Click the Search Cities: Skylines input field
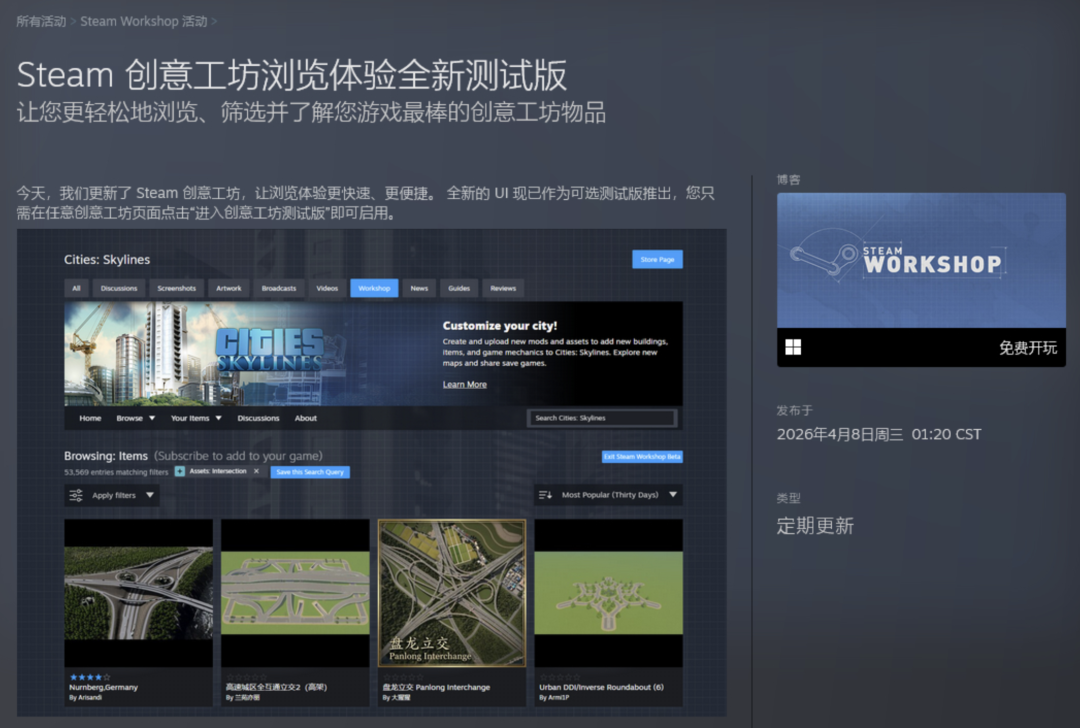Viewport: 1080px width, 728px height. coord(602,418)
